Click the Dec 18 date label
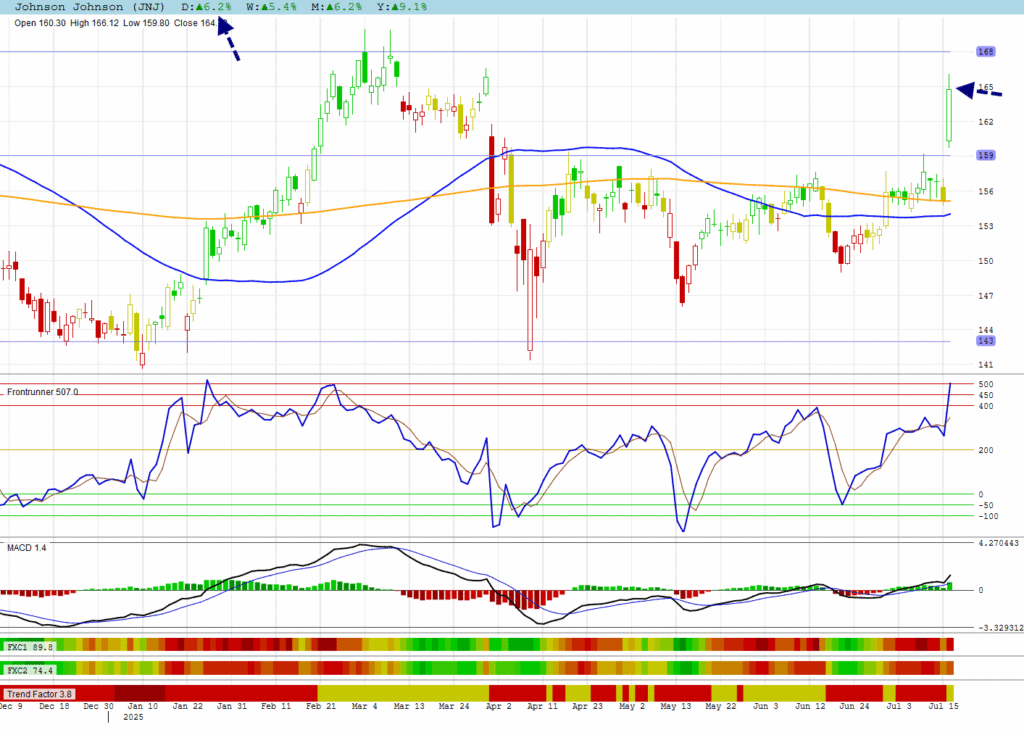The width and height of the screenshot is (1024, 735). (x=54, y=706)
